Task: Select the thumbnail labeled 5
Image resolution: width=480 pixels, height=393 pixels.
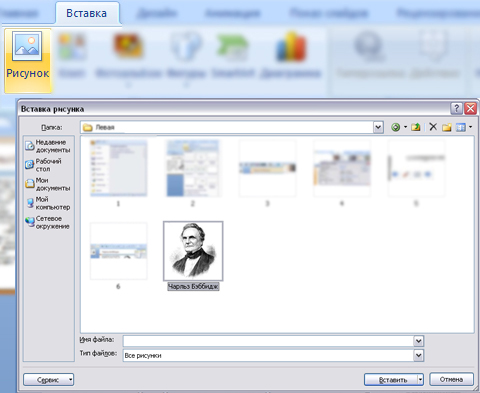Action: pos(416,168)
